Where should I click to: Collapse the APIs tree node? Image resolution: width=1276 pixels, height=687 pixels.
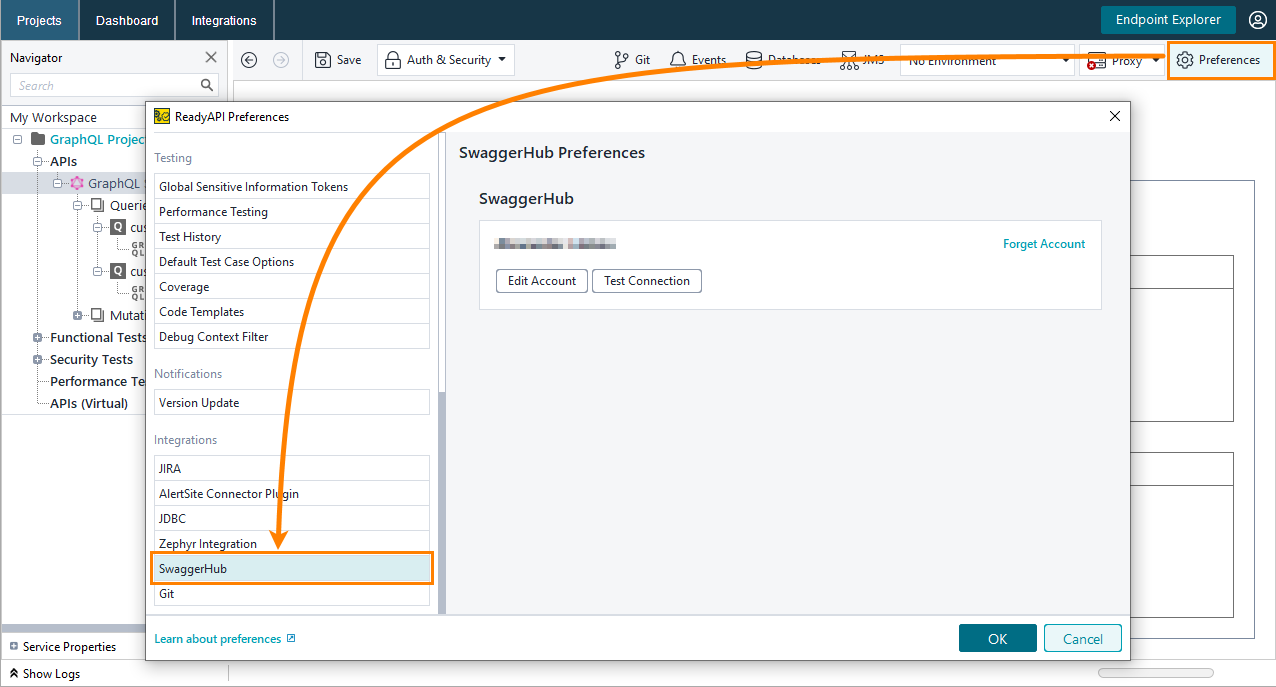[36, 161]
